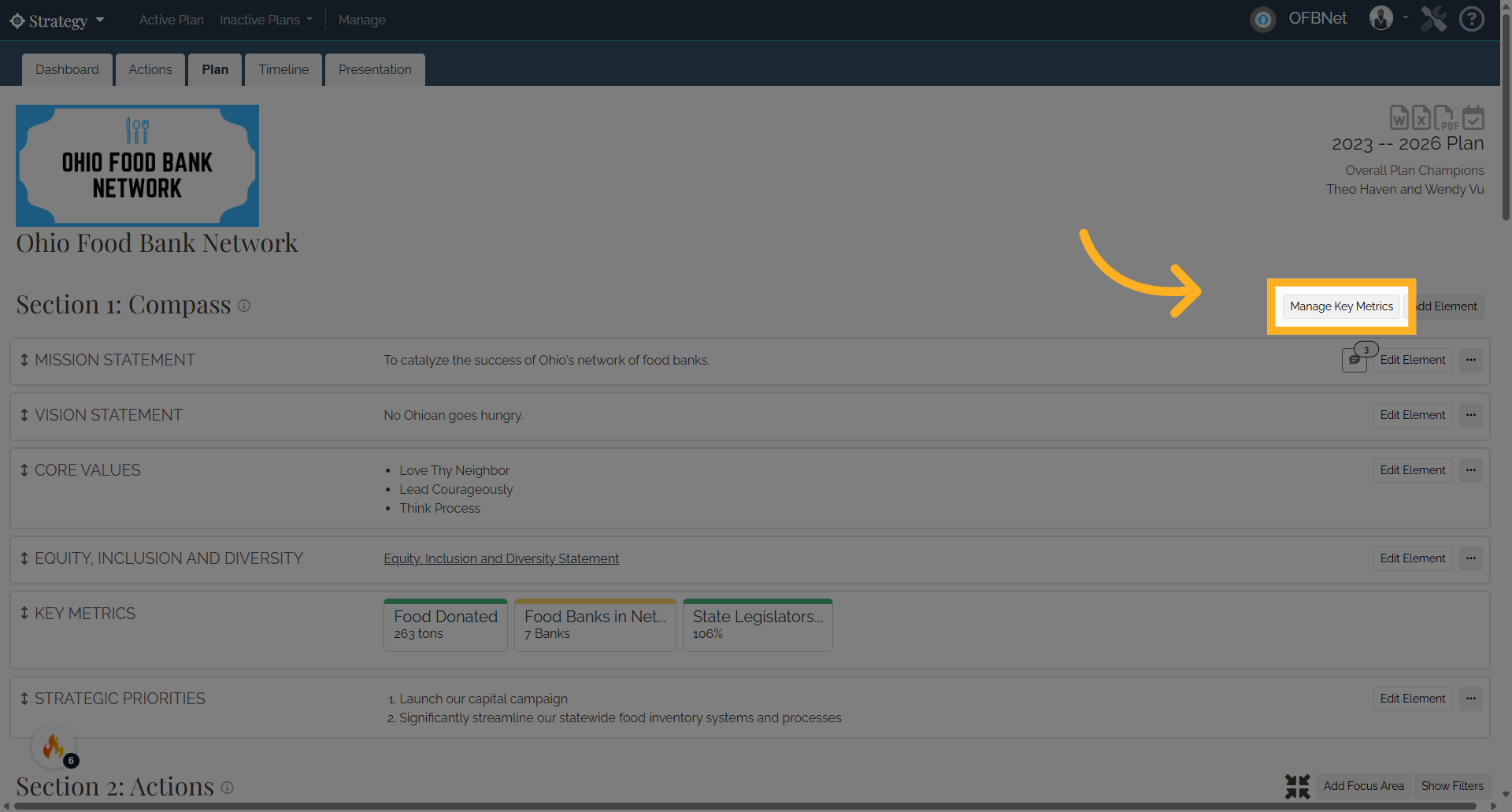The width and height of the screenshot is (1512, 812).
Task: Open the Food Donated metric card
Action: tap(446, 625)
